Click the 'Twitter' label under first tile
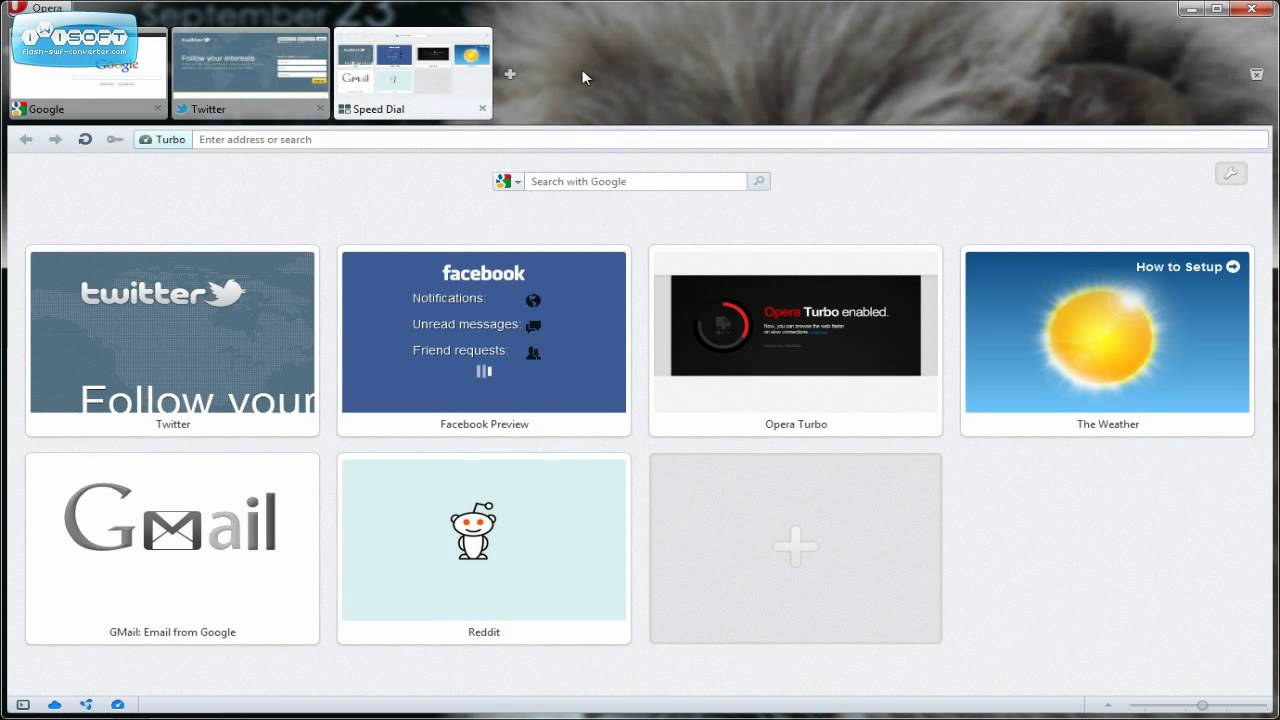1280x720 pixels. tap(173, 424)
